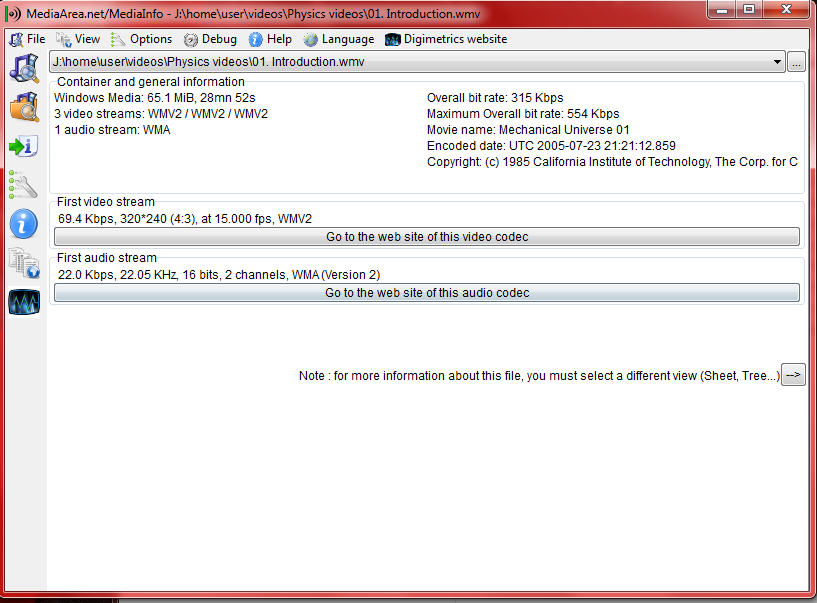
Task: Click the blue About info sidebar icon
Action: 23,224
